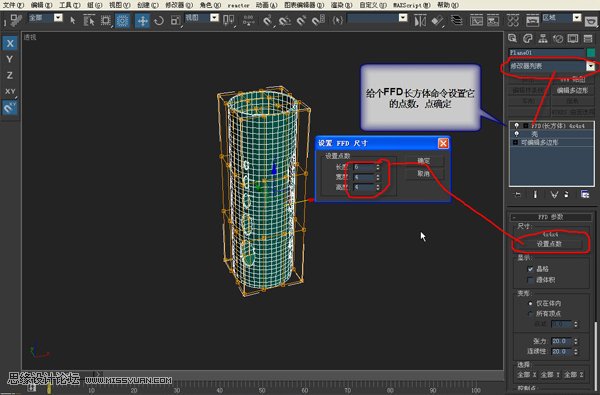Restrict to X axis button

(10, 43)
